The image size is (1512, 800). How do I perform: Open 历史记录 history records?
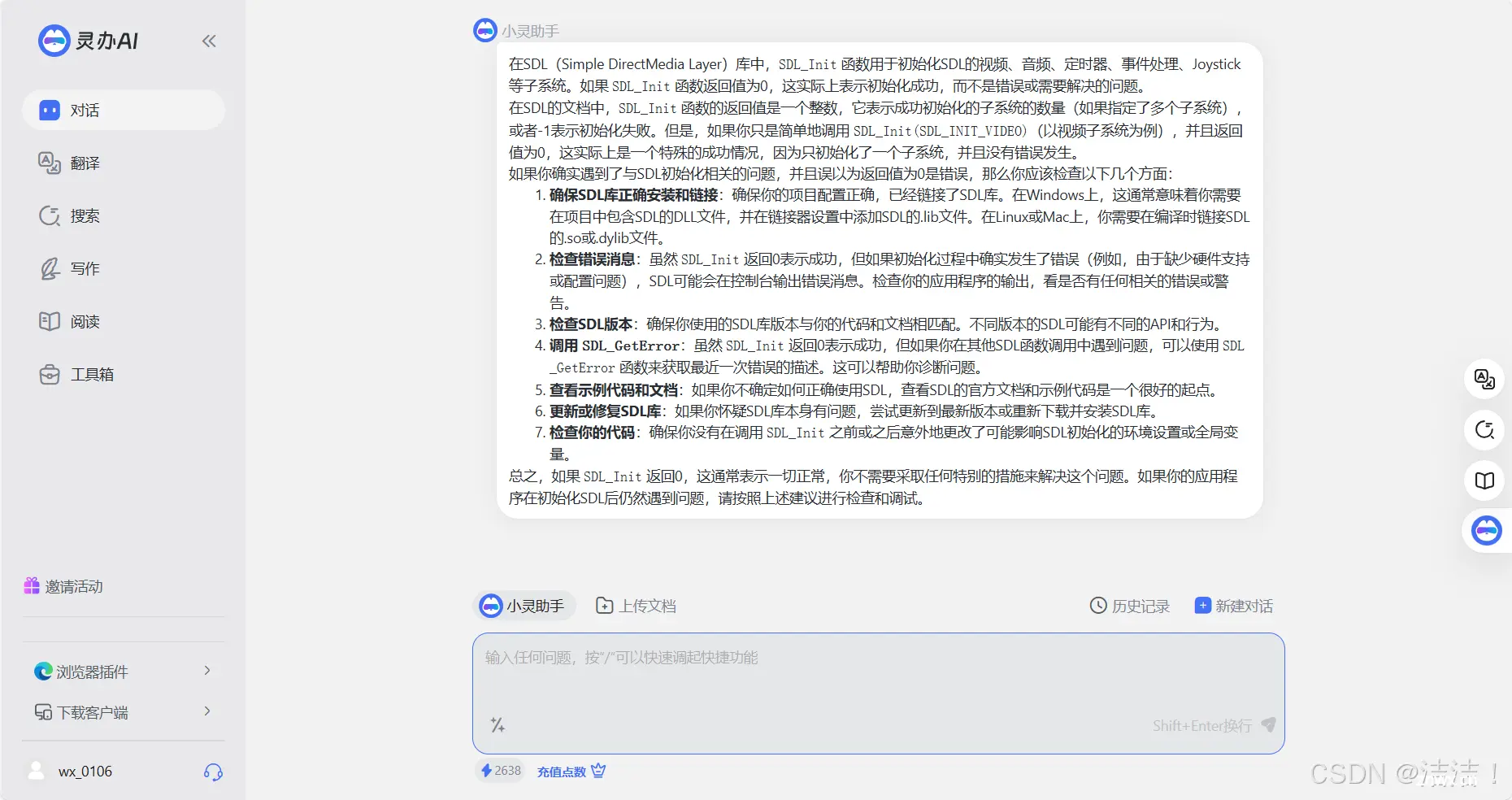1129,606
